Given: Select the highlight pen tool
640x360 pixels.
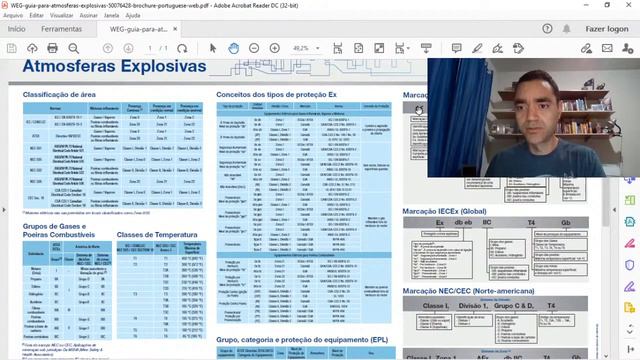Looking at the screenshot, I should click(x=477, y=48).
